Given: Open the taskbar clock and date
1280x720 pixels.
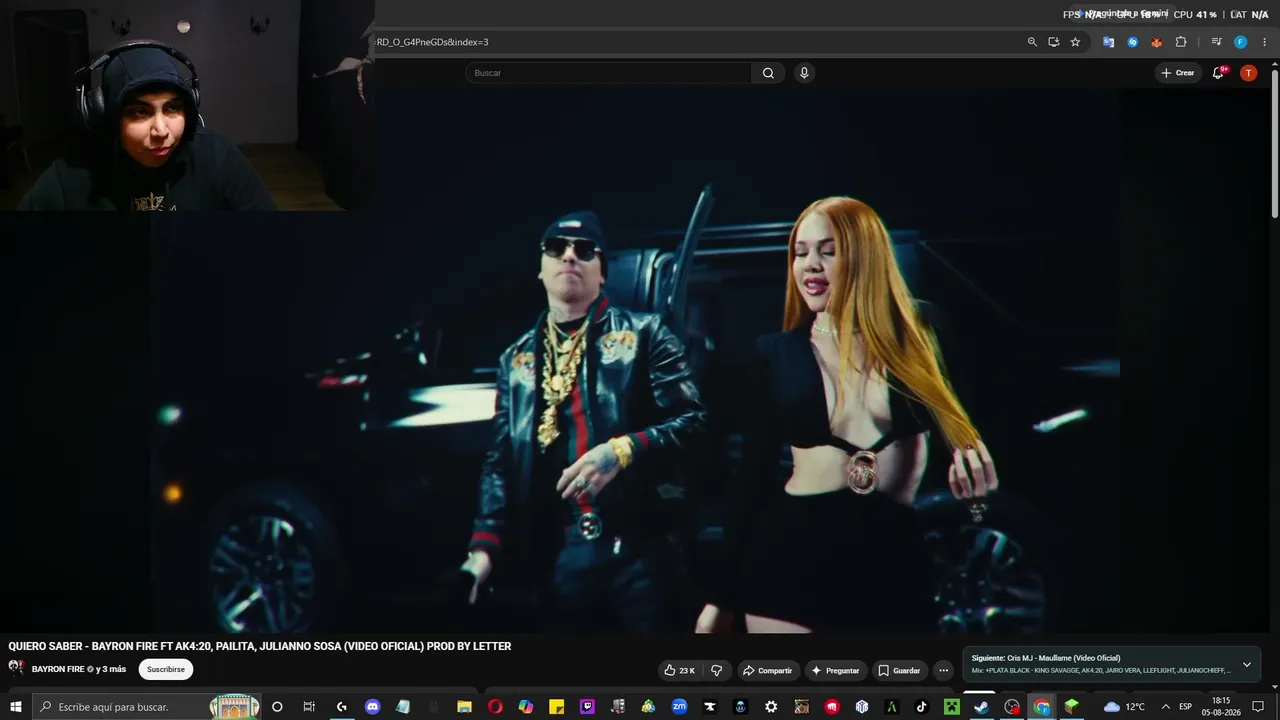Looking at the screenshot, I should 1221,707.
